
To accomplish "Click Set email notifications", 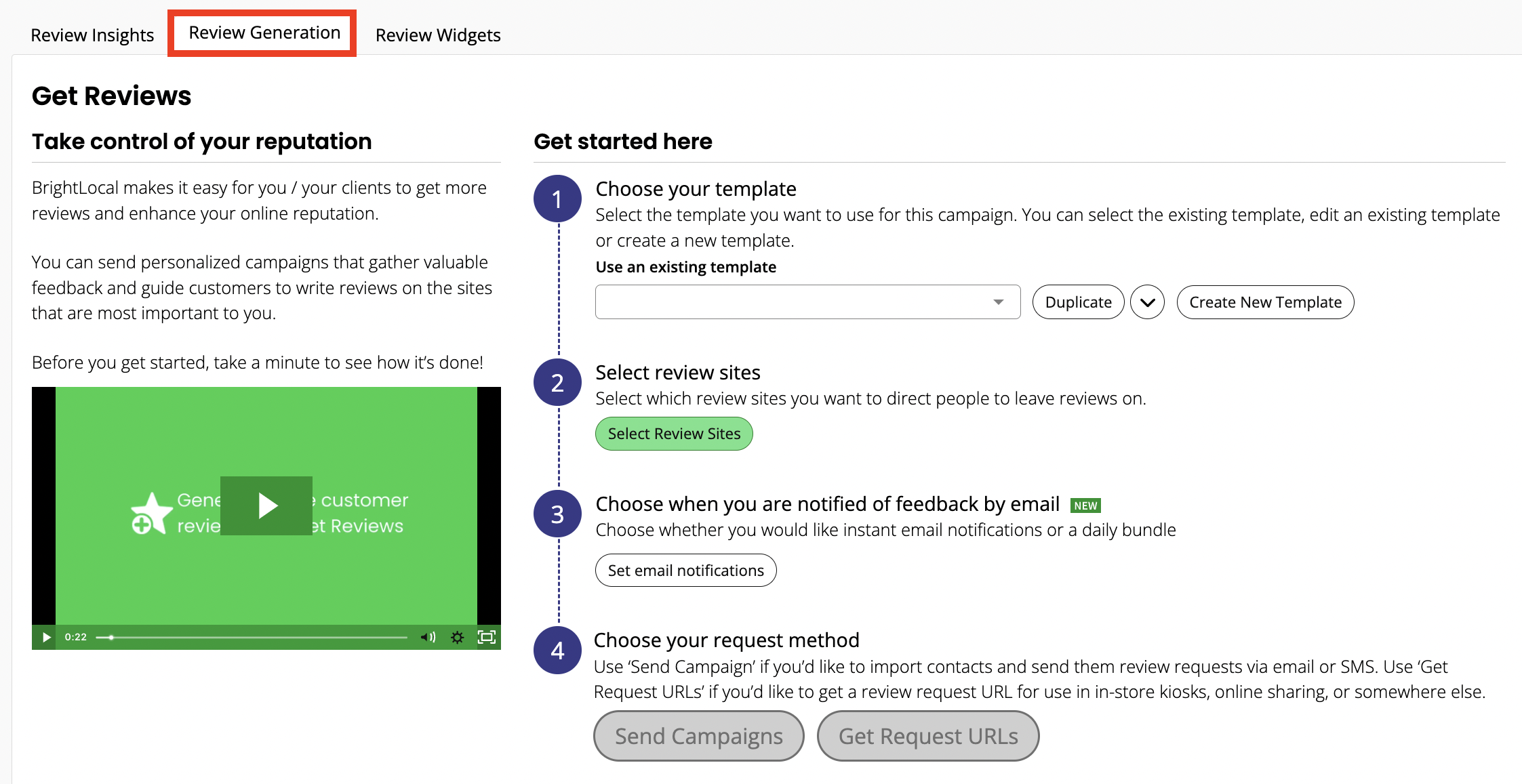I will 685,571.
